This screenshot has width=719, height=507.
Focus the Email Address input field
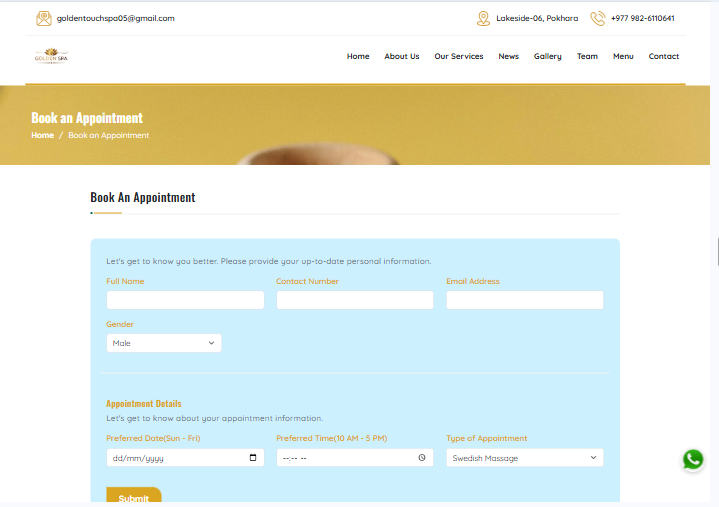click(525, 300)
